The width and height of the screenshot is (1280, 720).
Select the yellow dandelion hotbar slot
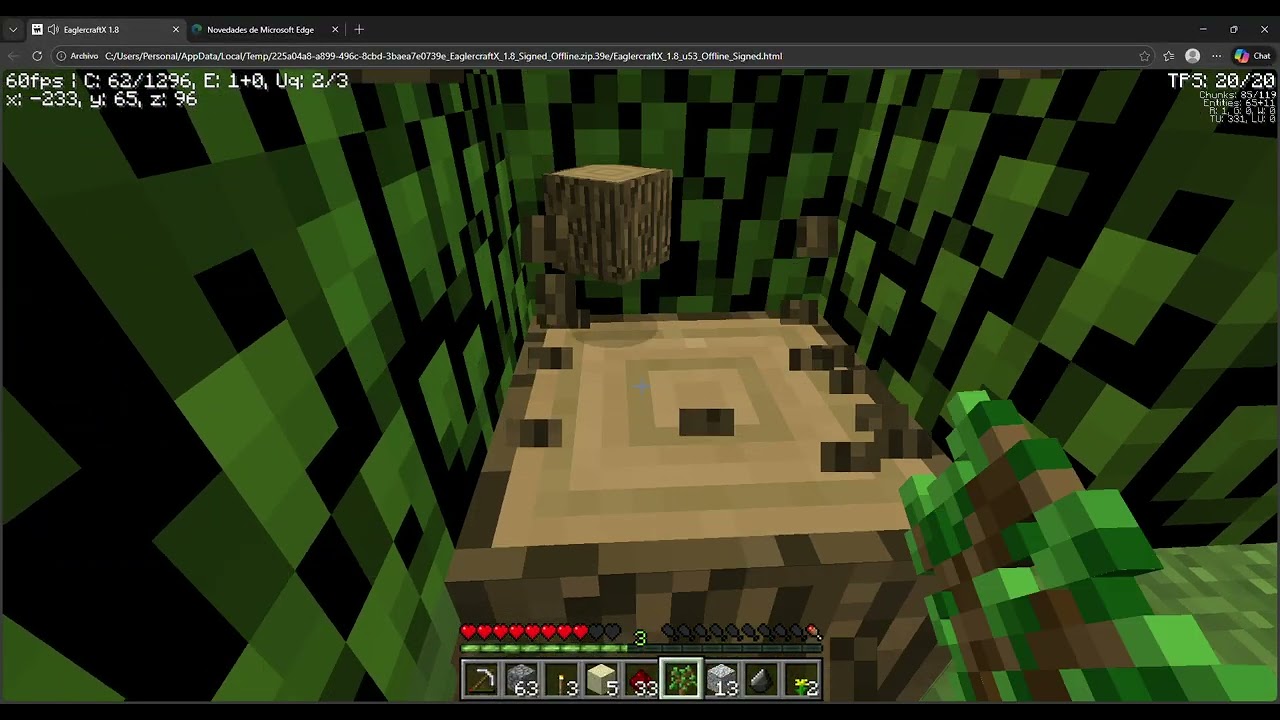coord(801,679)
